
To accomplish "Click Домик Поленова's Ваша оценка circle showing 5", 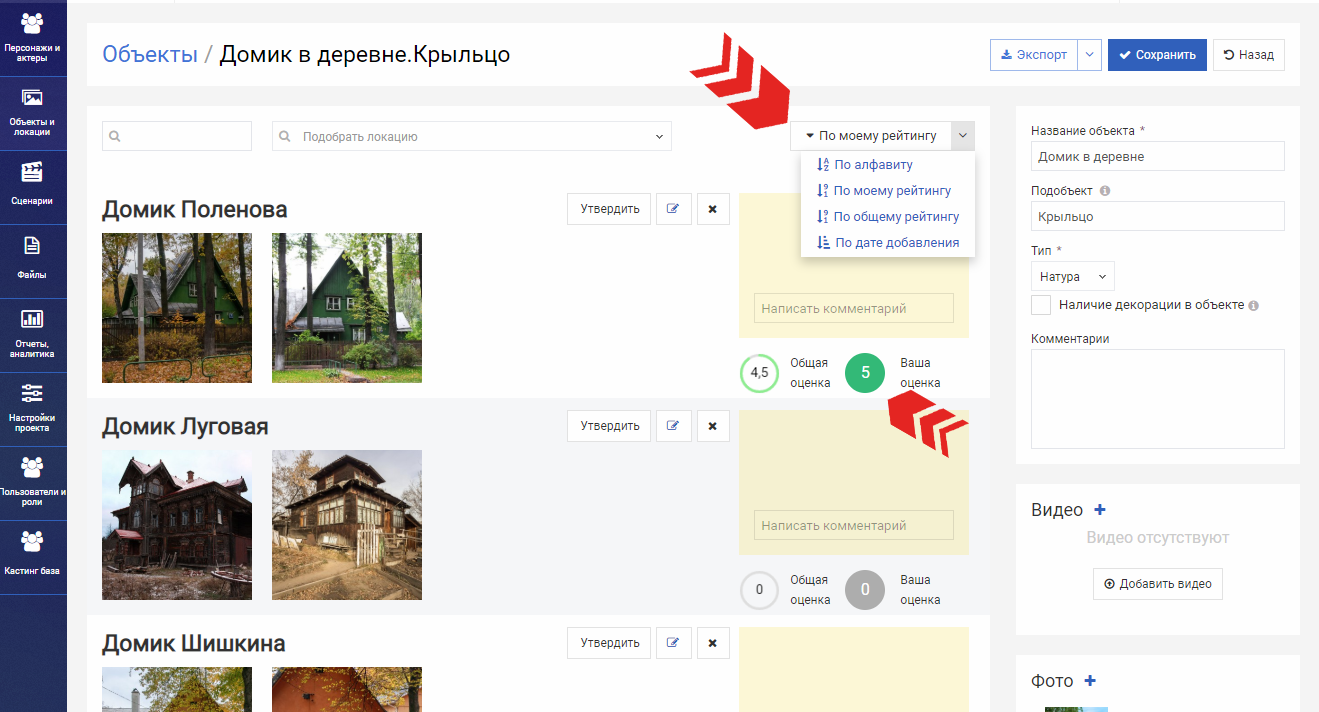I will [x=865, y=373].
